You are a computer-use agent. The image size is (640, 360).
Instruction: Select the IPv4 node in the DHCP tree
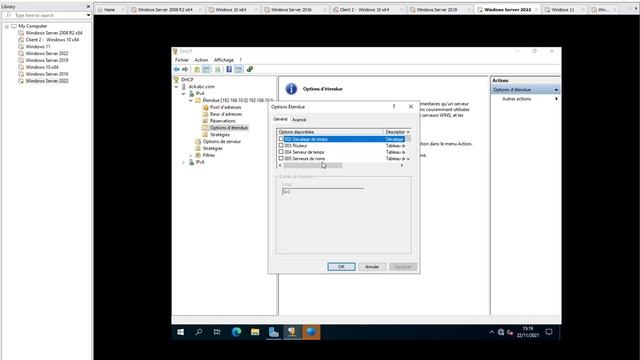coord(200,93)
